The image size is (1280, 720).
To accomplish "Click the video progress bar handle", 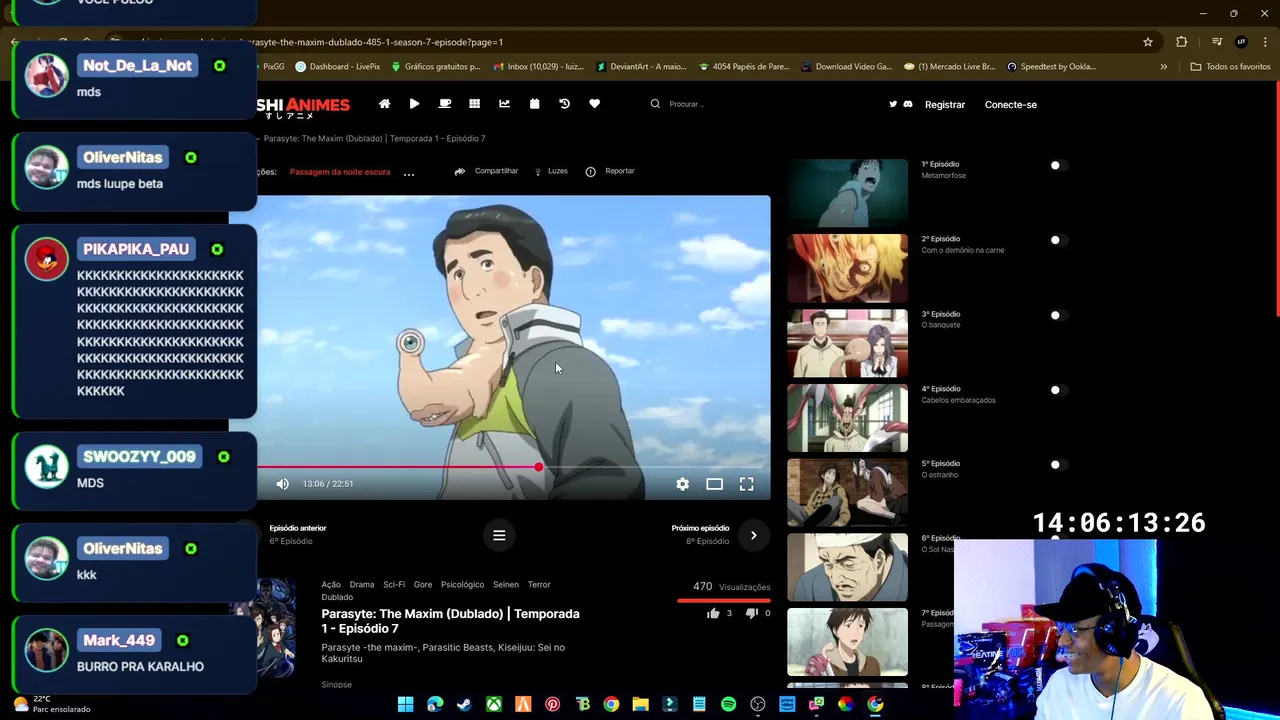I will coord(538,467).
